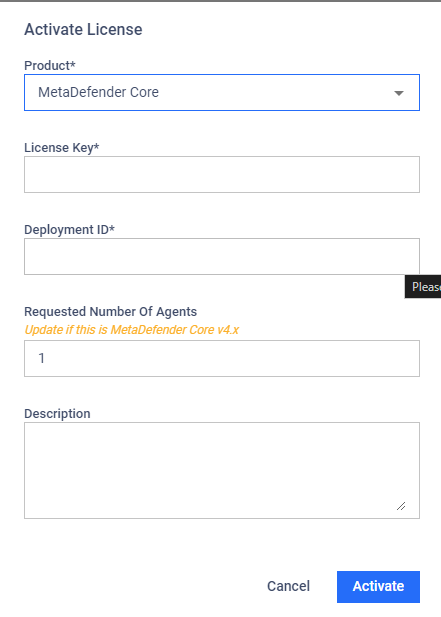The height and width of the screenshot is (617, 441).
Task: Click the Description label
Action: pos(57,414)
